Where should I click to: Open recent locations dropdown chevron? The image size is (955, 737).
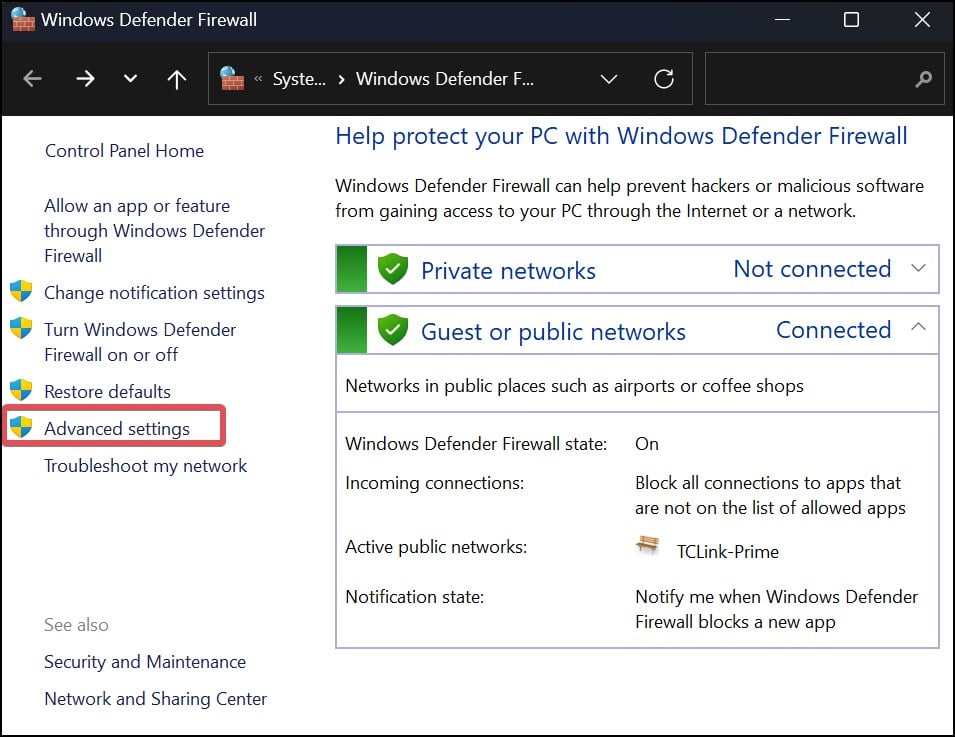130,79
